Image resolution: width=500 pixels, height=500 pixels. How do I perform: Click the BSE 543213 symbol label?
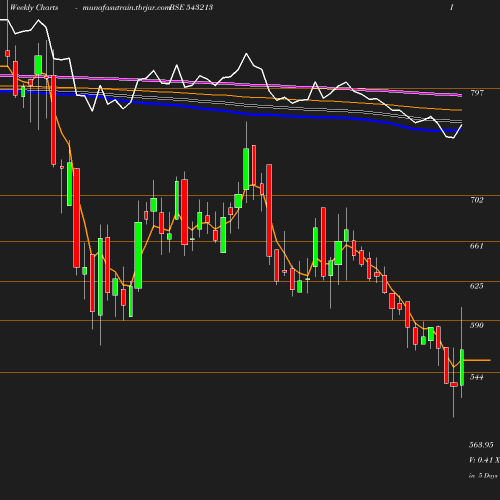(x=191, y=7)
